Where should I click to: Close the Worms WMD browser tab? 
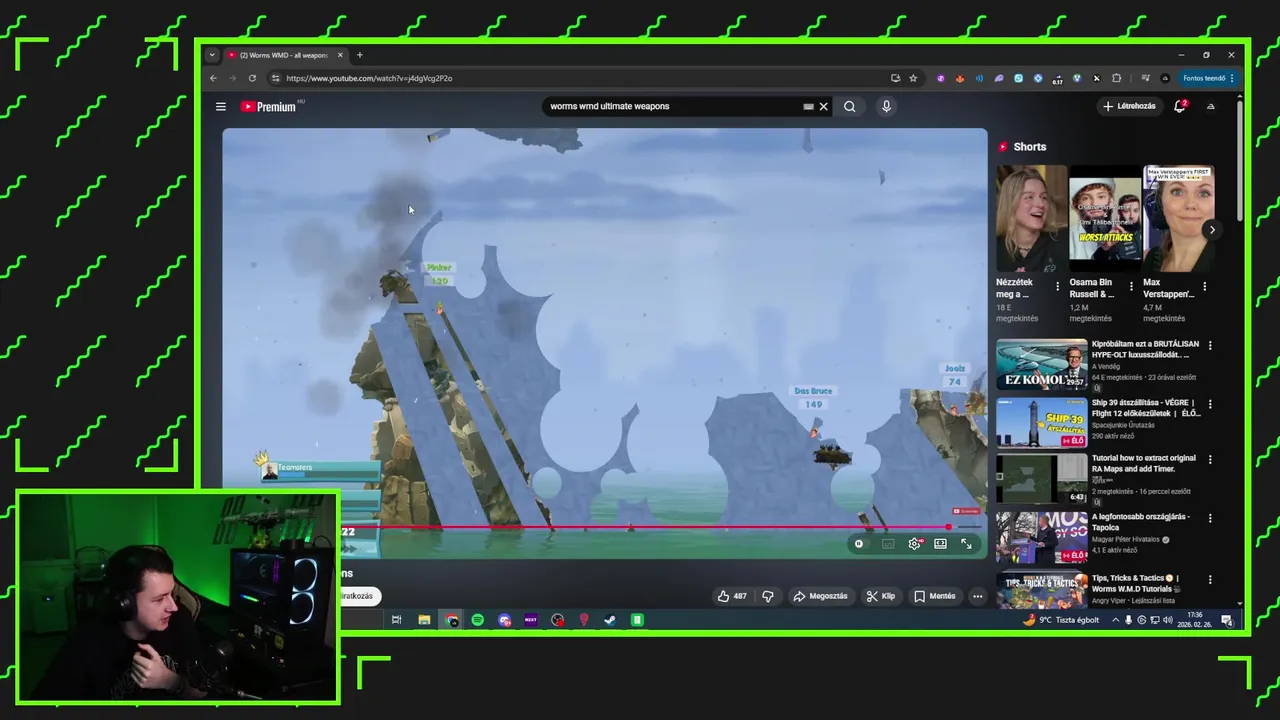[x=340, y=55]
